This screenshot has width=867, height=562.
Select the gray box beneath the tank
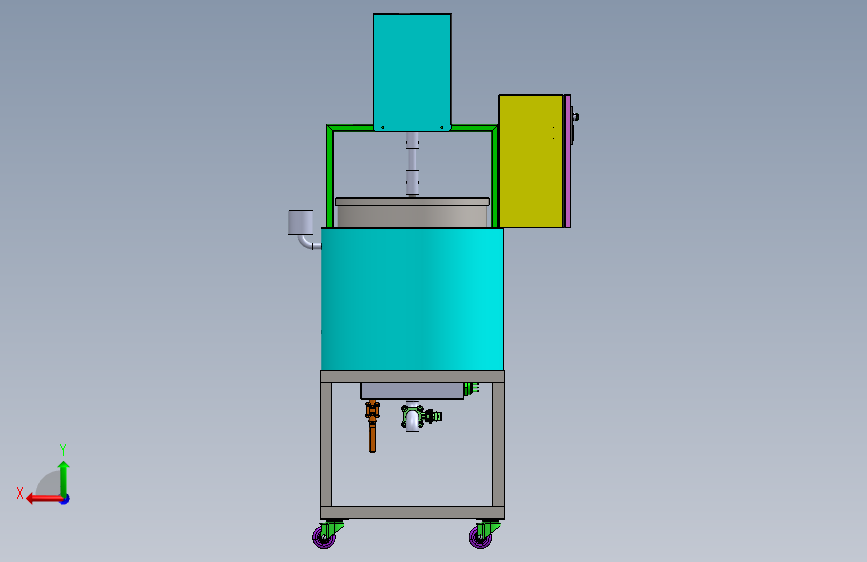pos(412,391)
